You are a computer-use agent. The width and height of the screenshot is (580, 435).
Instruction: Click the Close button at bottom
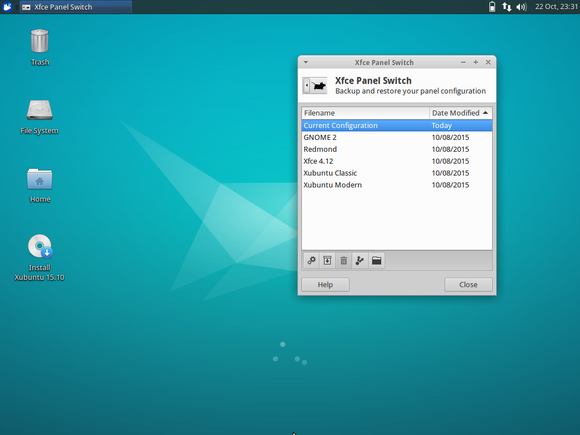pyautogui.click(x=468, y=284)
